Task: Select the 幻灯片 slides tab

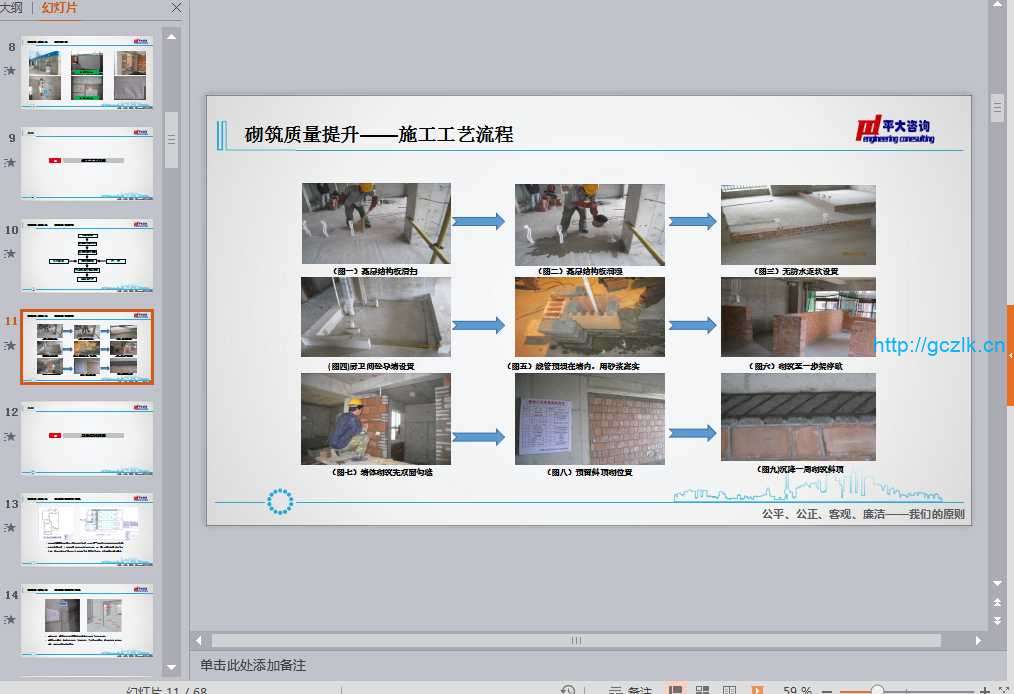Action: click(59, 8)
